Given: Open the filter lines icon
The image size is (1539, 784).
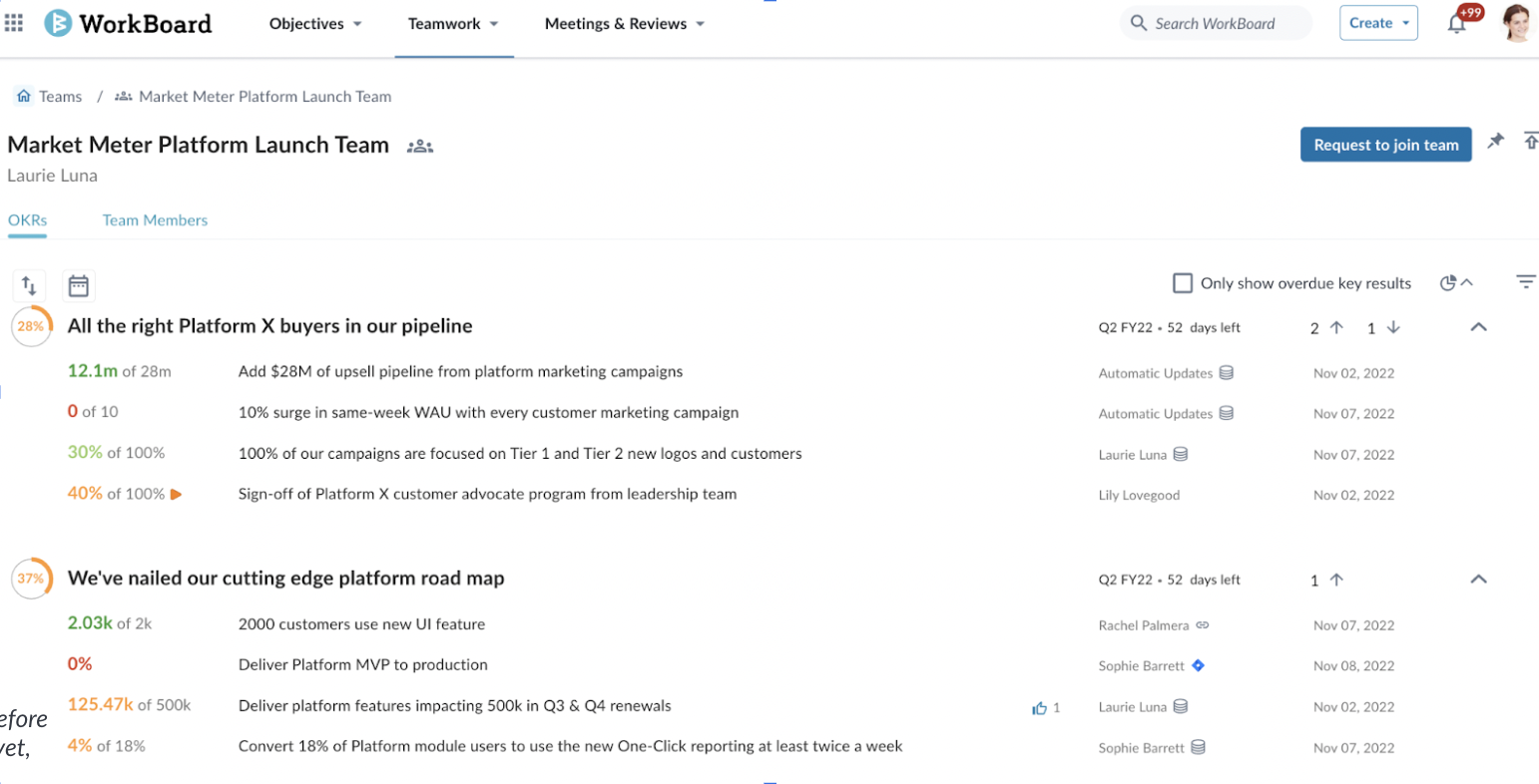Looking at the screenshot, I should pos(1526,282).
